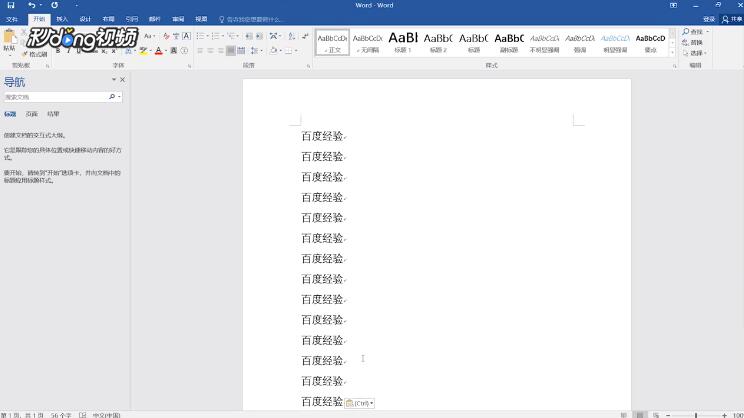Open the 选择 (Select) dropdown
744x418 pixels.
pyautogui.click(x=695, y=53)
